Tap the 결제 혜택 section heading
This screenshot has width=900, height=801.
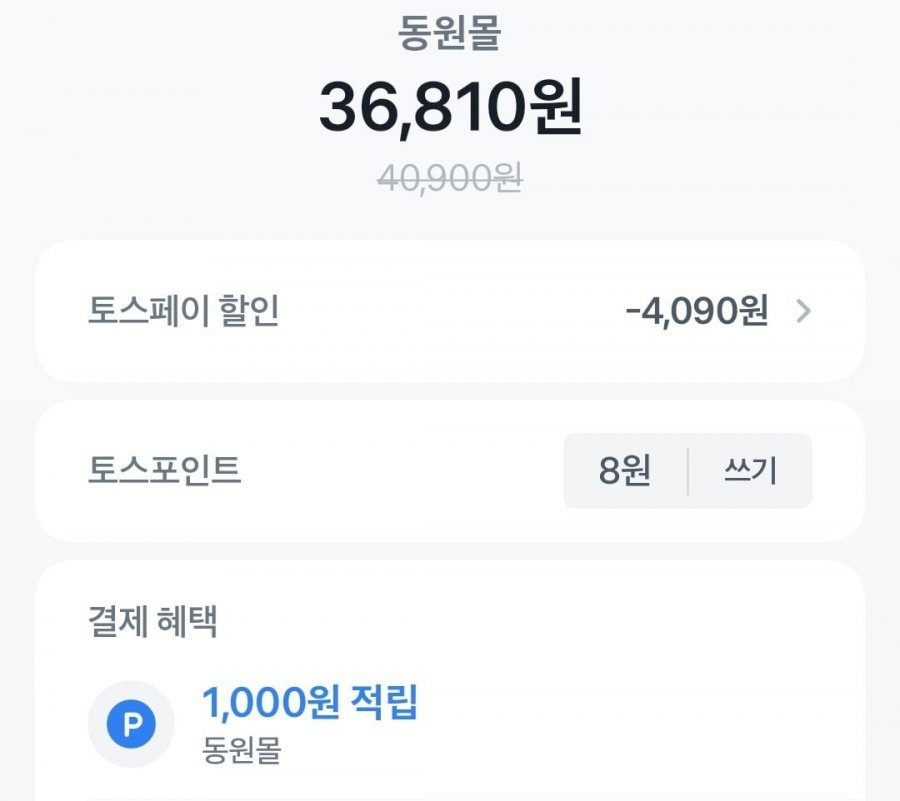(x=153, y=621)
